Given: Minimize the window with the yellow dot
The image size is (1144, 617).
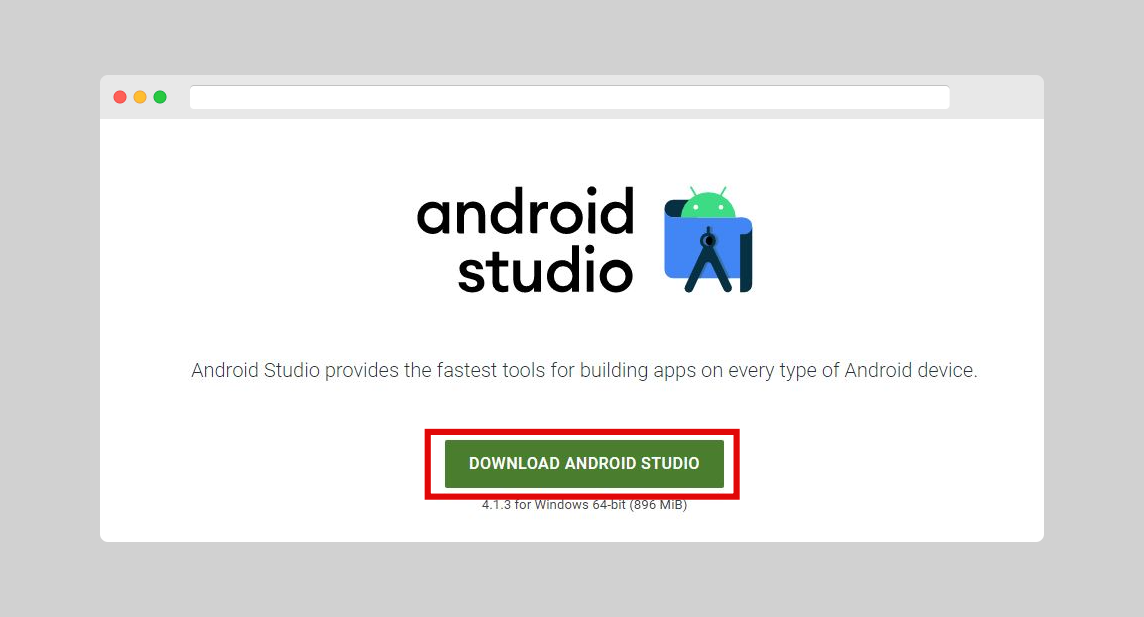Looking at the screenshot, I should point(140,97).
